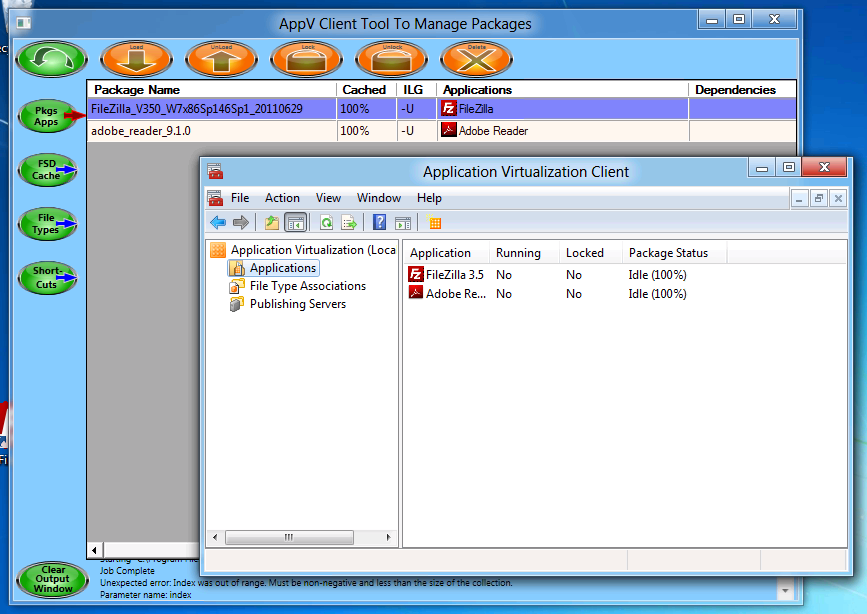Image resolution: width=867 pixels, height=614 pixels.
Task: Click Application Virtualization Client title icon
Action: pos(215,171)
